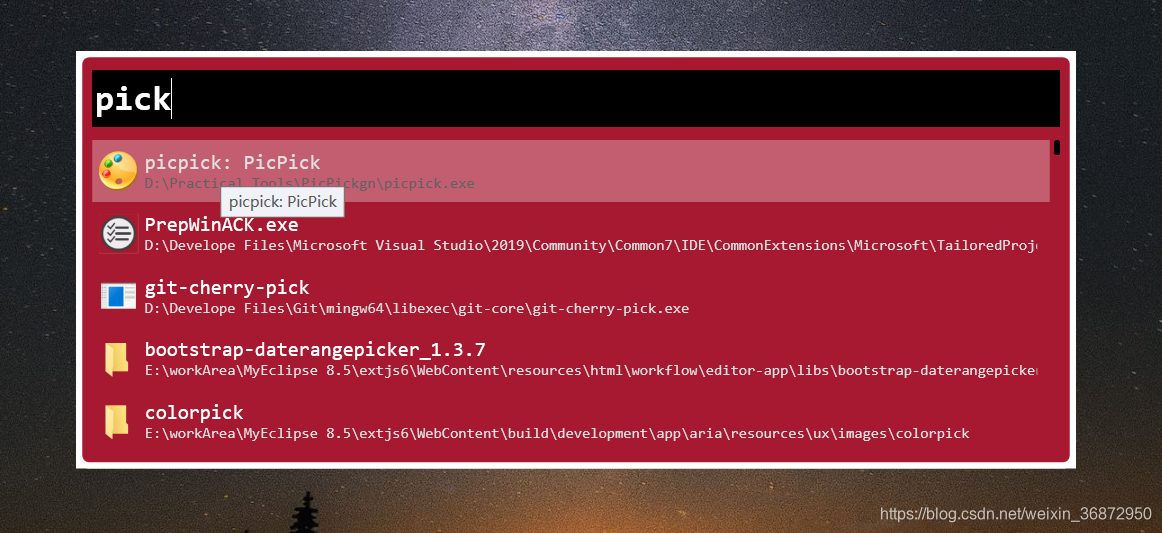Viewport: 1162px width, 533px height.
Task: Click the git-cherry-pick.exe path under Git\mingw64
Action: (416, 308)
